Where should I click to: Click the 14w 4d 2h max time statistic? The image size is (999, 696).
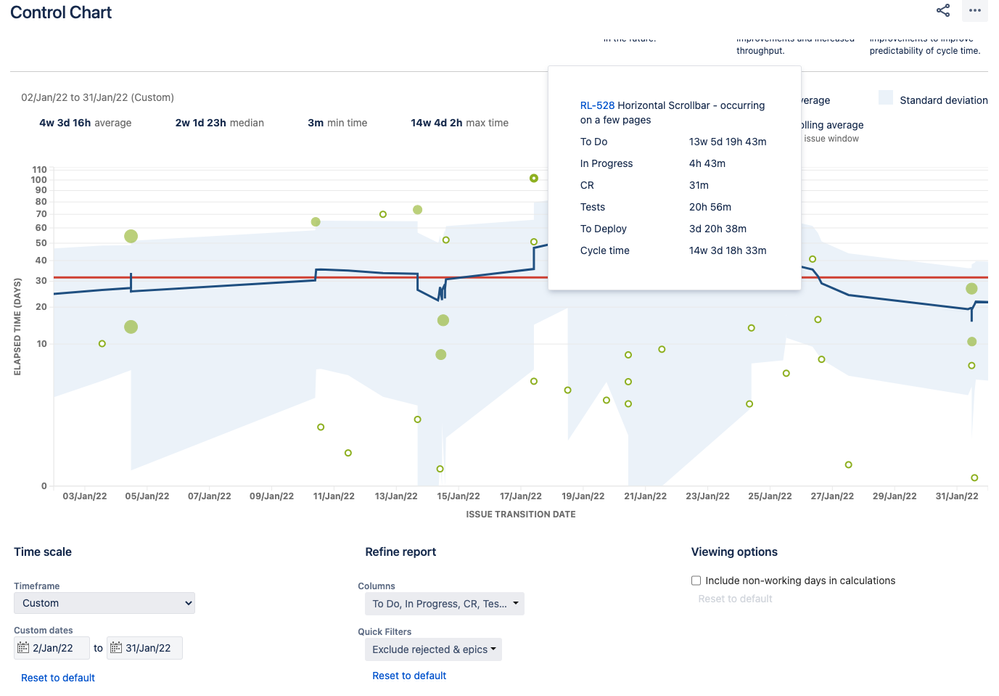click(459, 123)
